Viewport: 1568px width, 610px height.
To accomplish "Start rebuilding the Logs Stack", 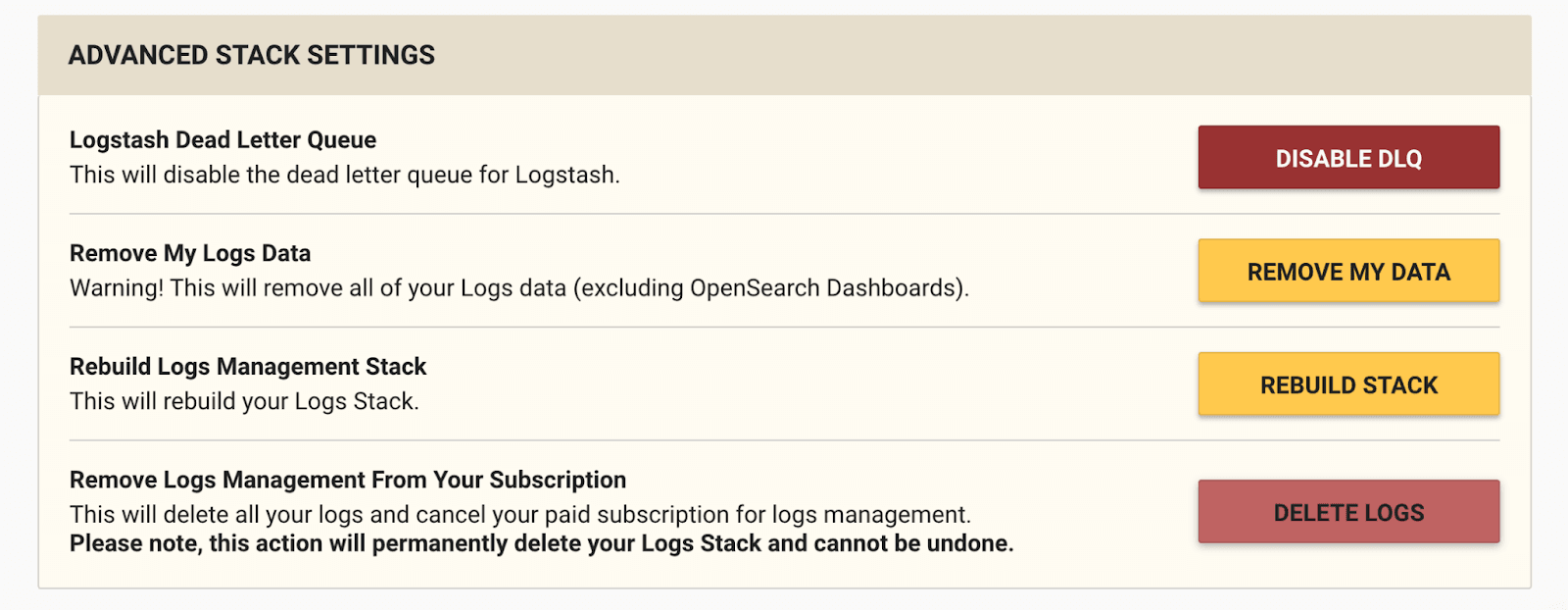I will coord(1347,384).
